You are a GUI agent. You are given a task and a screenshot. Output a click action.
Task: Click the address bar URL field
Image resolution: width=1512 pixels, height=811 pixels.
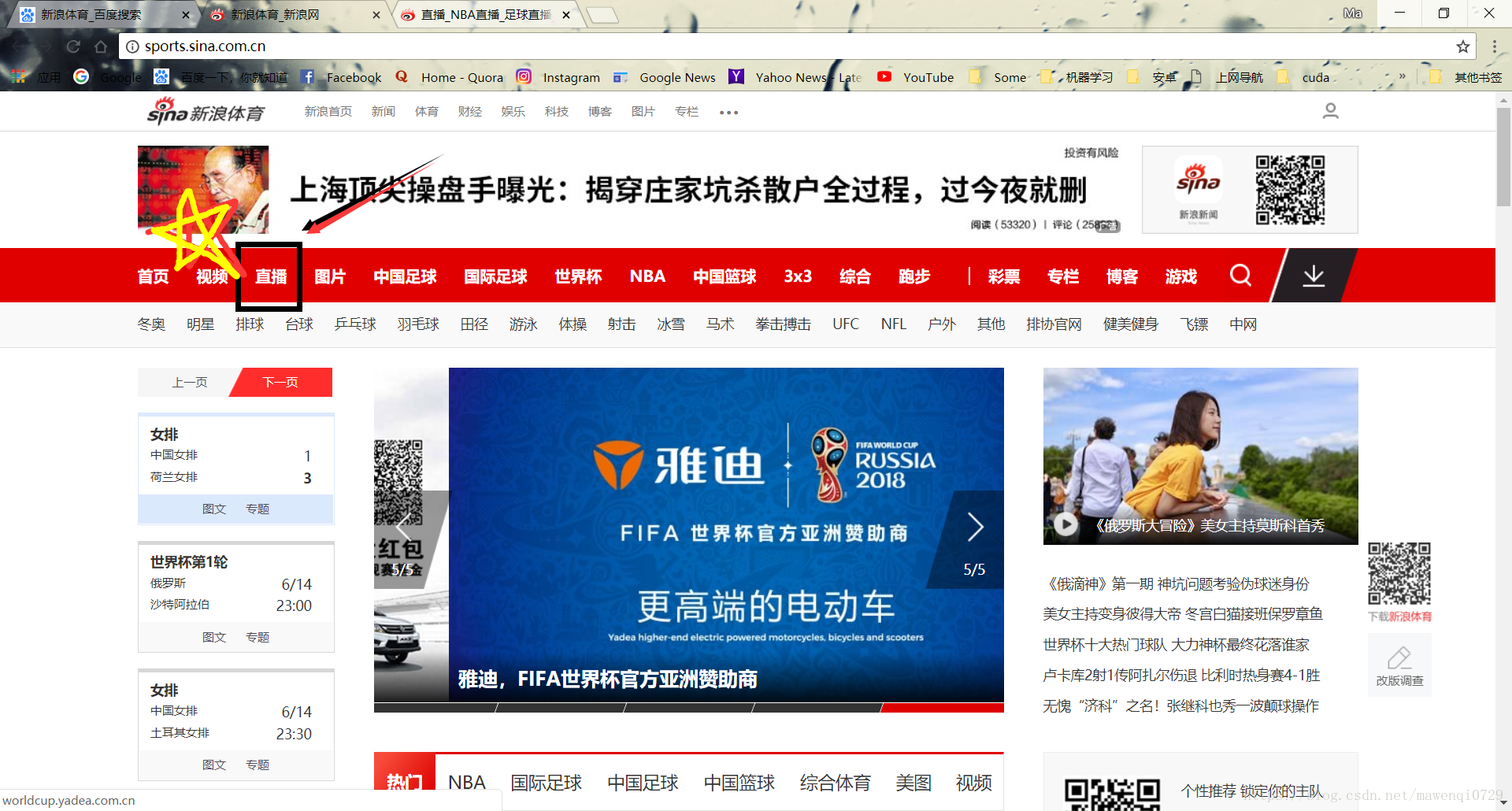tap(787, 46)
